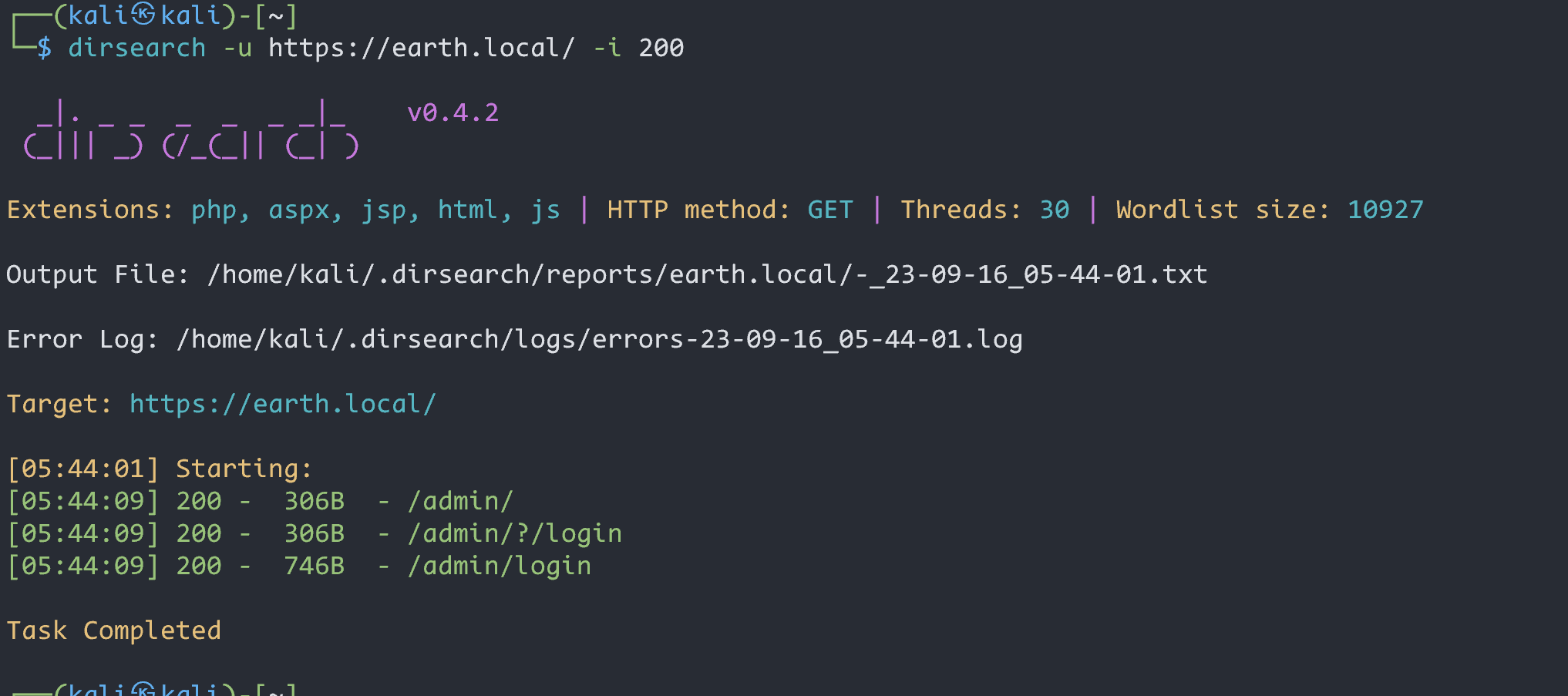Click the Task Completed message
This screenshot has height=696, width=1568.
coord(114,630)
